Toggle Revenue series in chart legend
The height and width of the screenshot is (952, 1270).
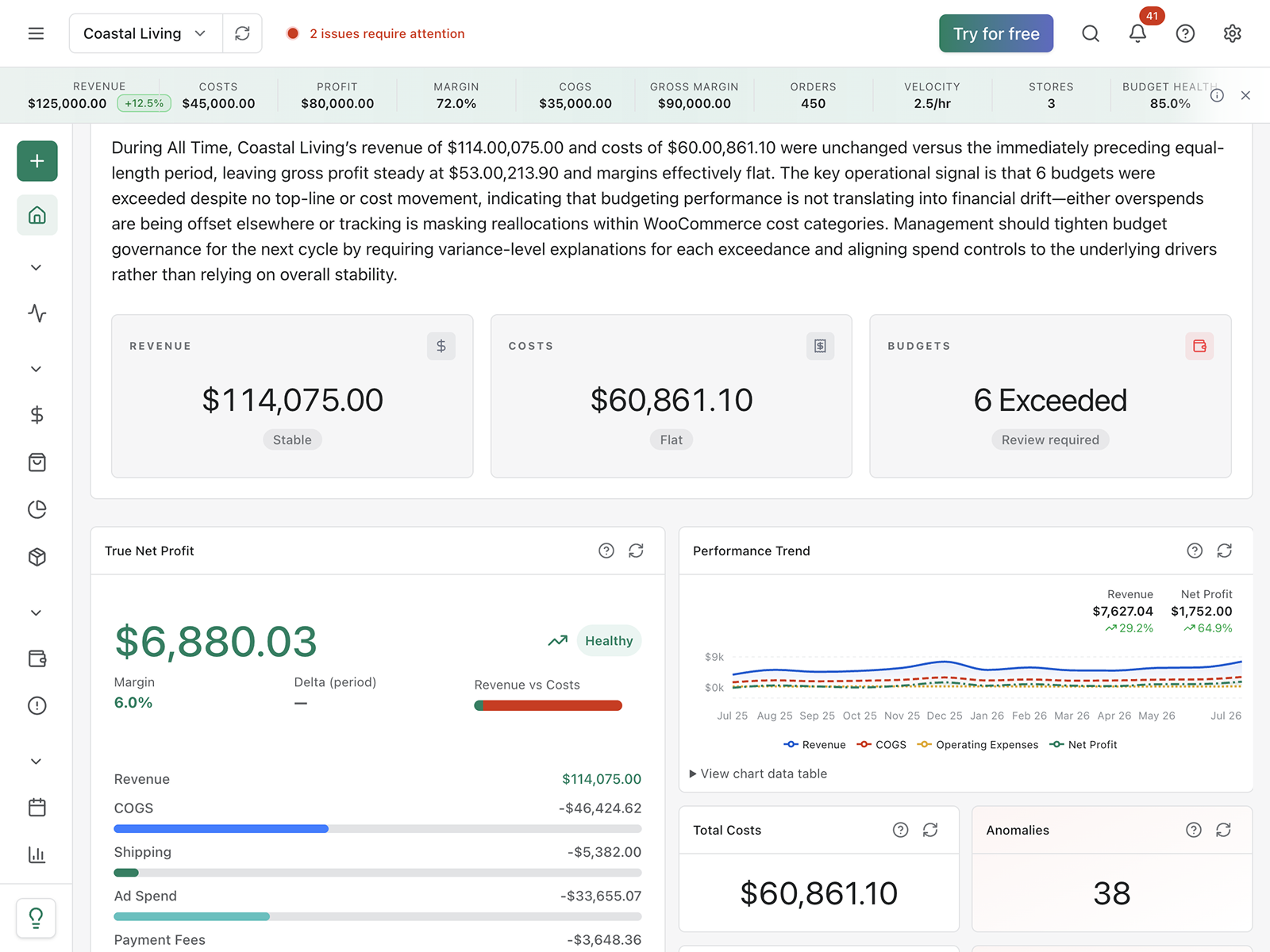[x=814, y=745]
